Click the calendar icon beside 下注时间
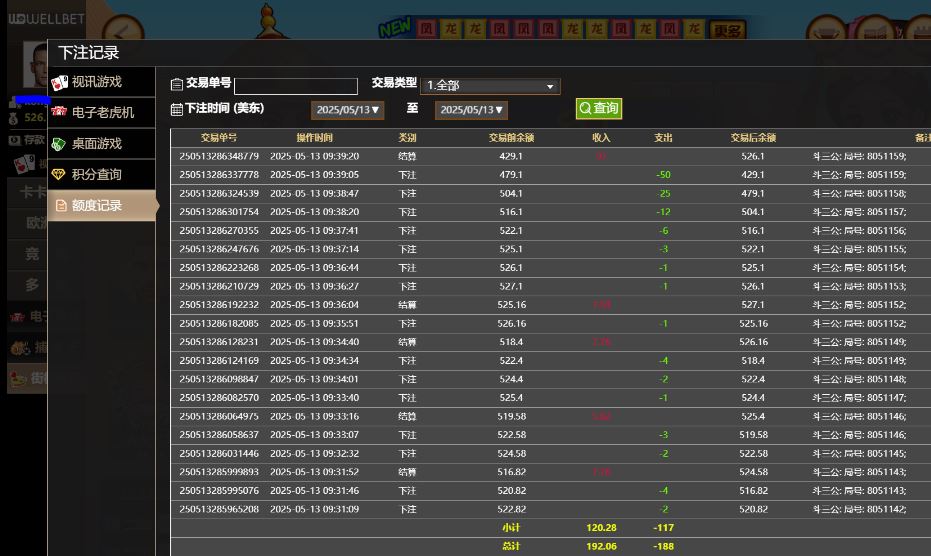931x556 pixels. coord(177,109)
